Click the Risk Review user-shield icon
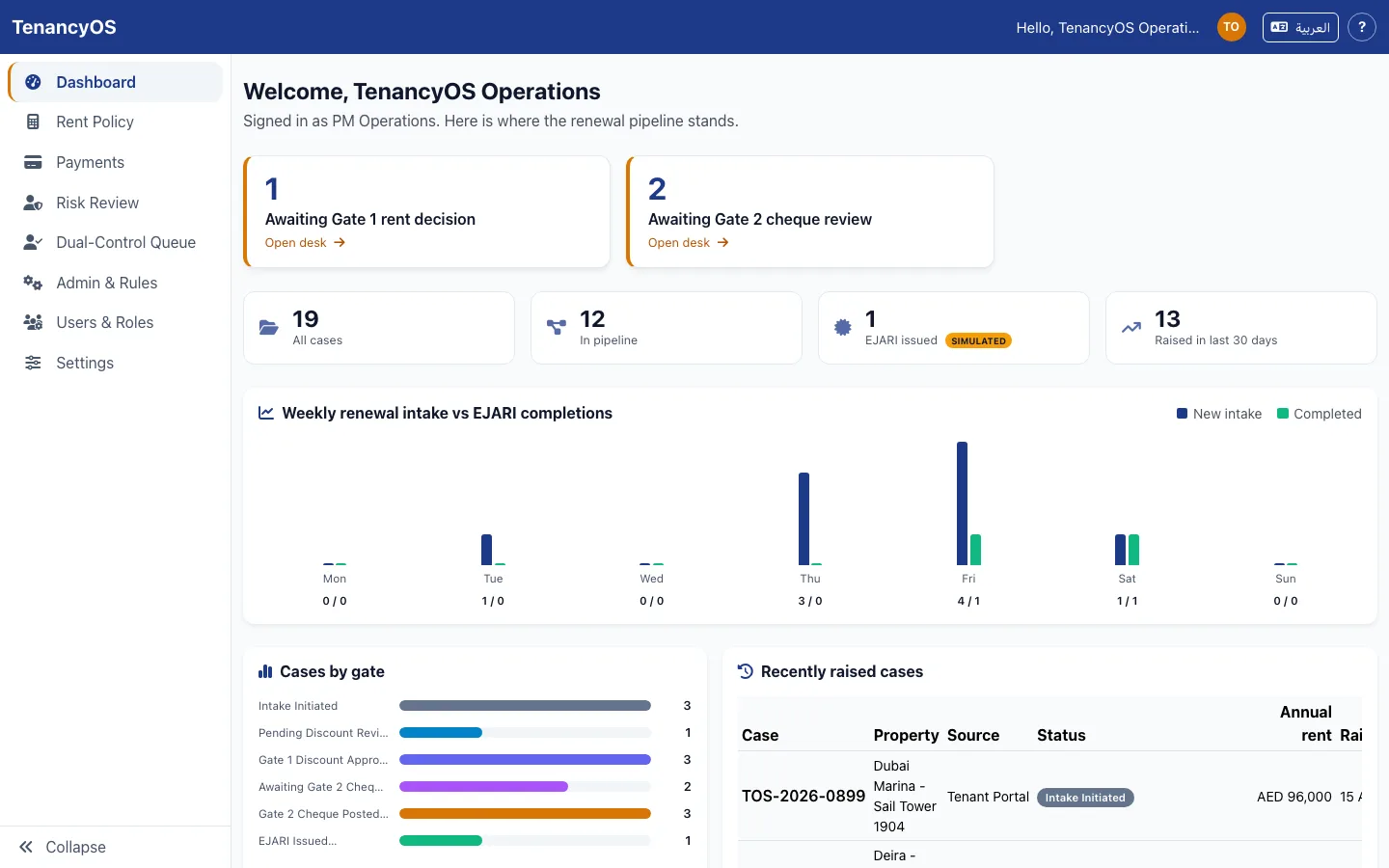Screen dimensions: 1389x868 coord(33,203)
